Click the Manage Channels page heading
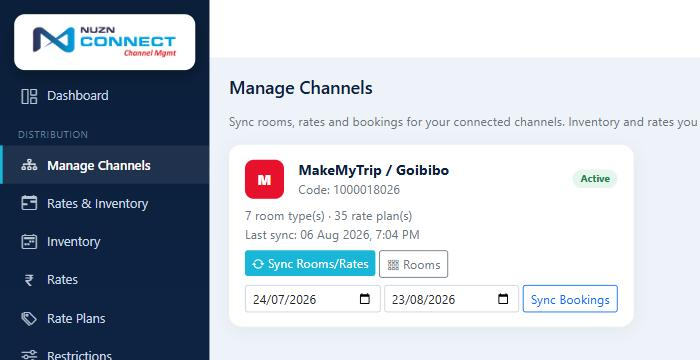Screen dimensions: 700x360 click(x=301, y=88)
